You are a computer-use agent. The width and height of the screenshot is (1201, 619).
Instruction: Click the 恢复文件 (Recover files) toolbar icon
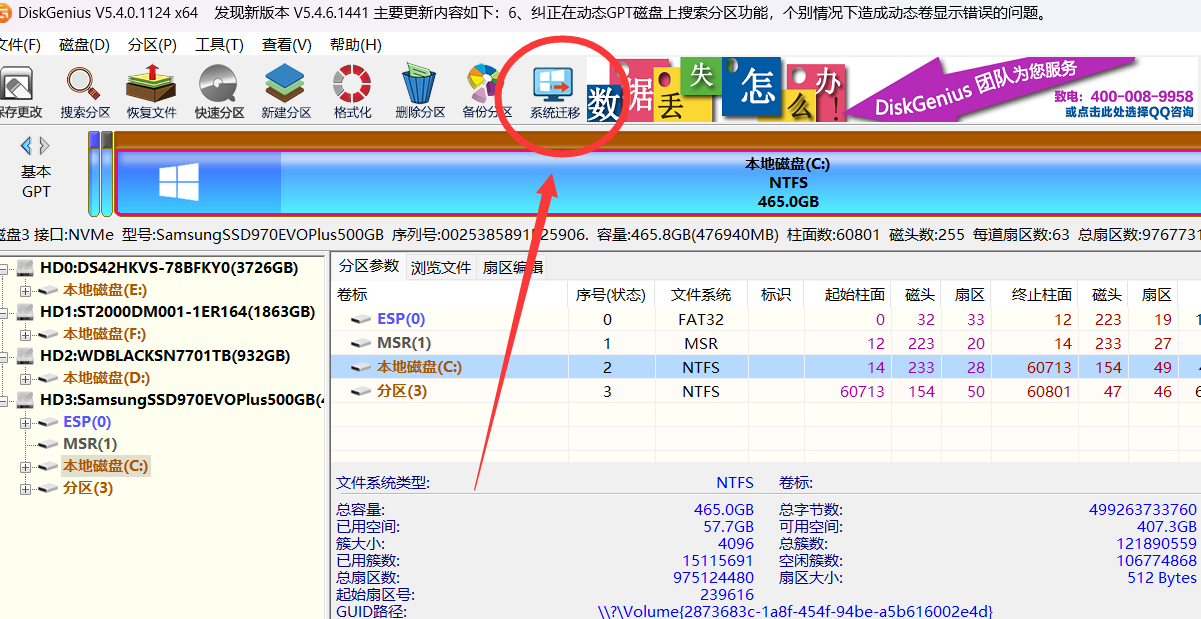(x=151, y=85)
